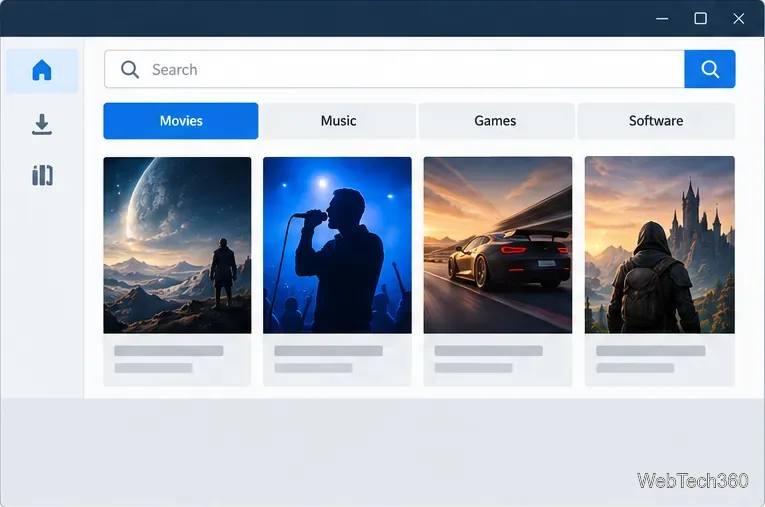Open the Downloads icon in sidebar
Viewport: 765px width, 507px height.
pos(42,124)
